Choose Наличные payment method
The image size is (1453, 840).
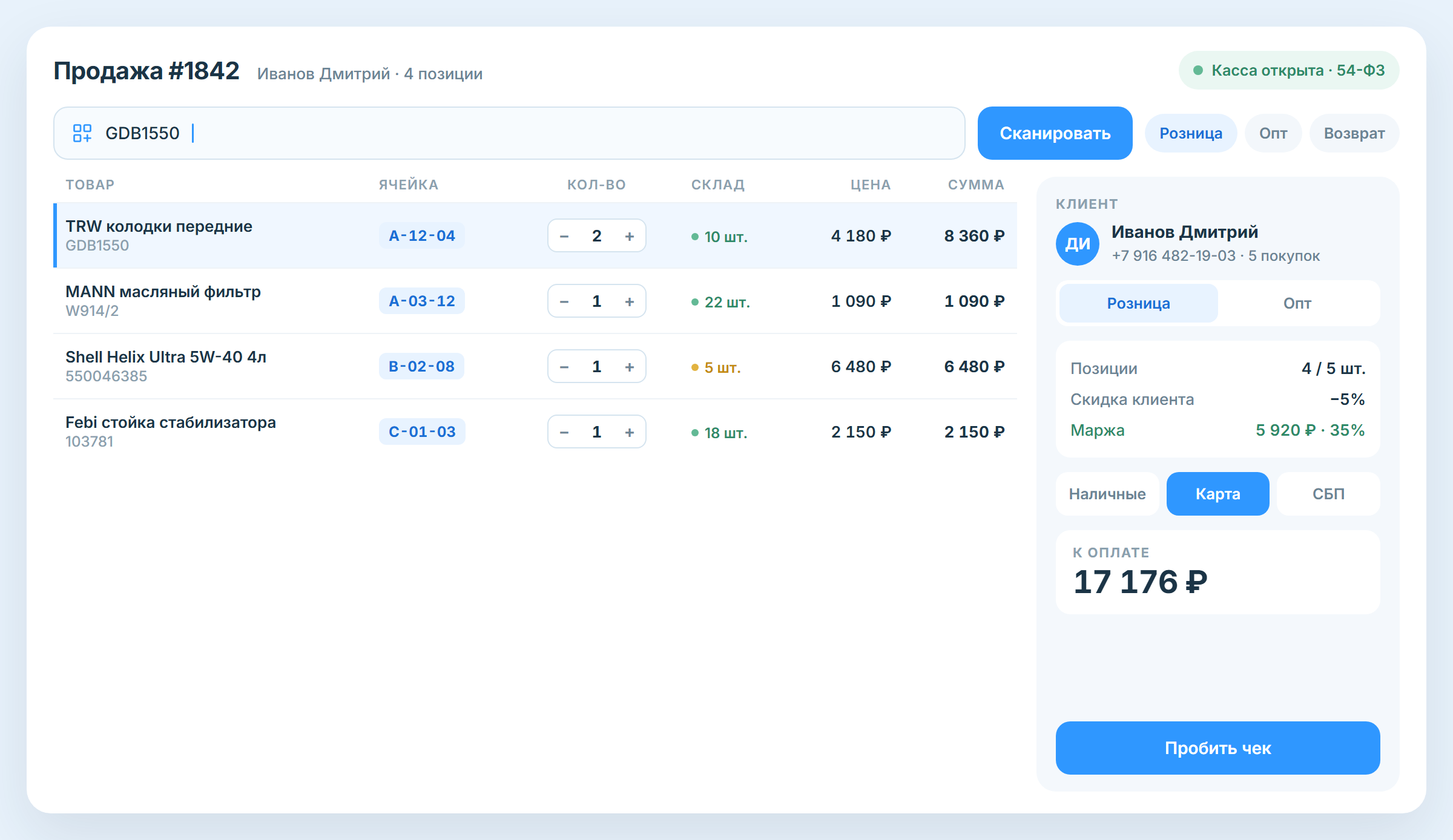click(x=1107, y=494)
